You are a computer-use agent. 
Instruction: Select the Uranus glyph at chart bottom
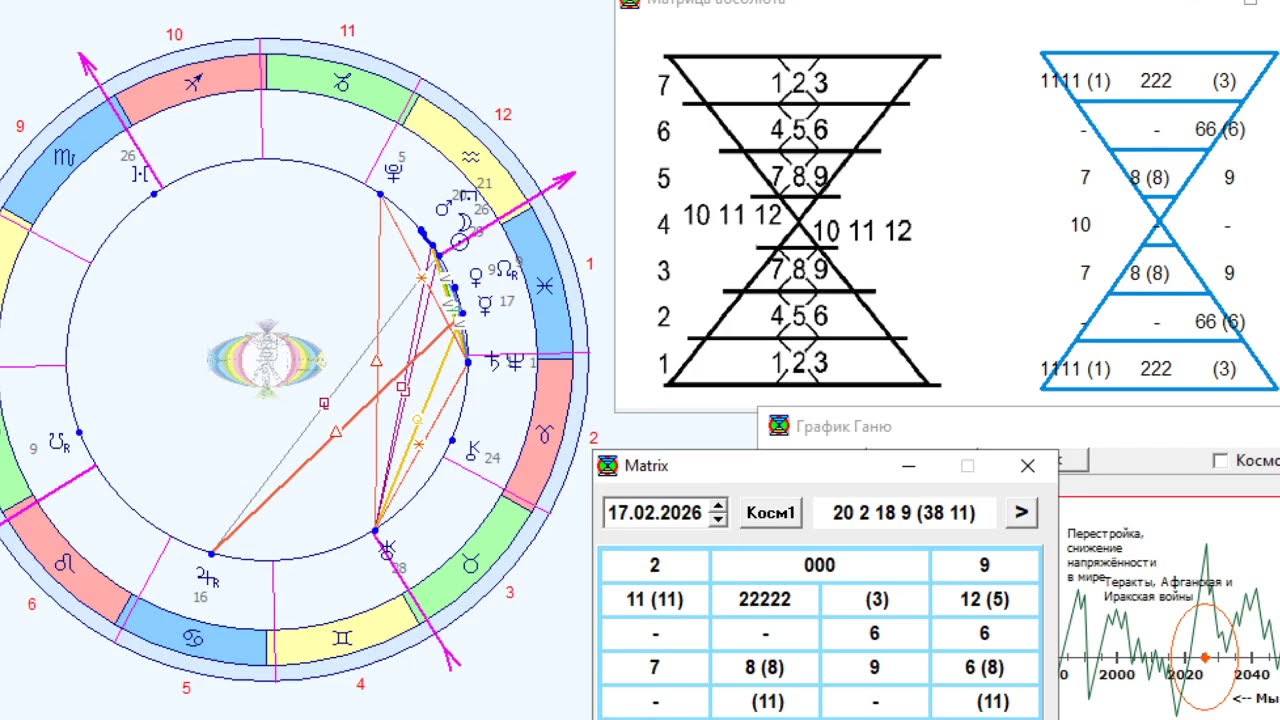tap(387, 549)
